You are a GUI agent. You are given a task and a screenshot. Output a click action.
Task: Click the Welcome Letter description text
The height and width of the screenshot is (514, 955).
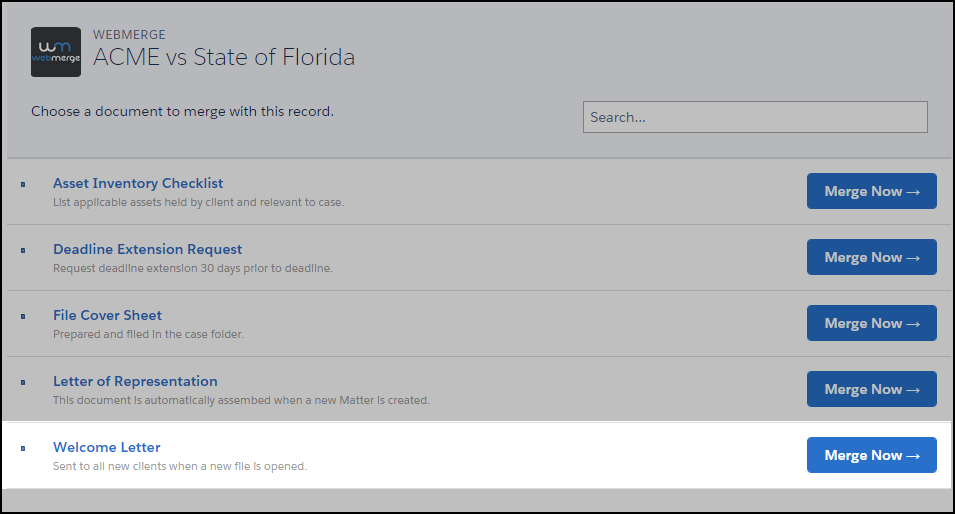pos(179,466)
